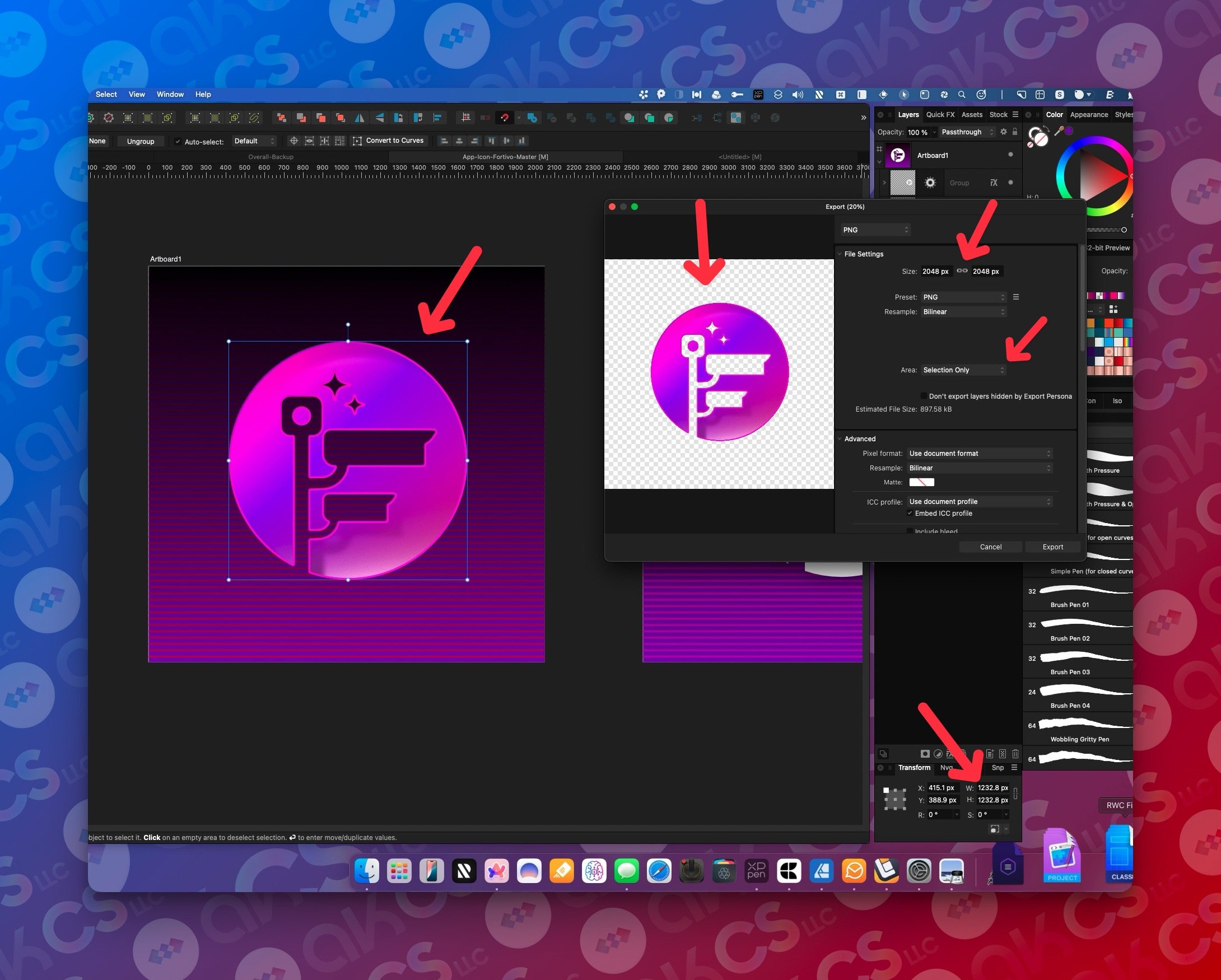This screenshot has height=980, width=1221.
Task: Toggle the Auto-select checkbox
Action: pyautogui.click(x=178, y=142)
